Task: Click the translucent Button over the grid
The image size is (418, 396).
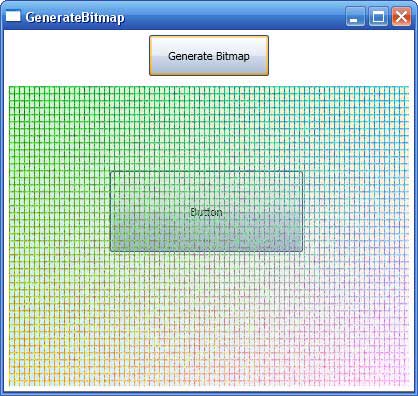Action: (x=206, y=211)
